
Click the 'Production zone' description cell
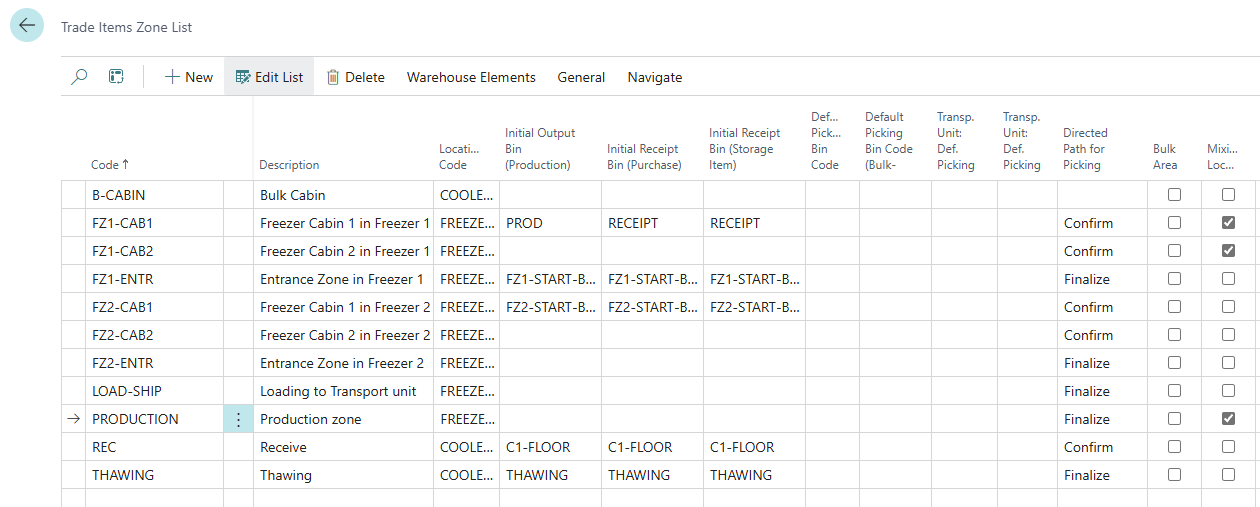pos(343,419)
